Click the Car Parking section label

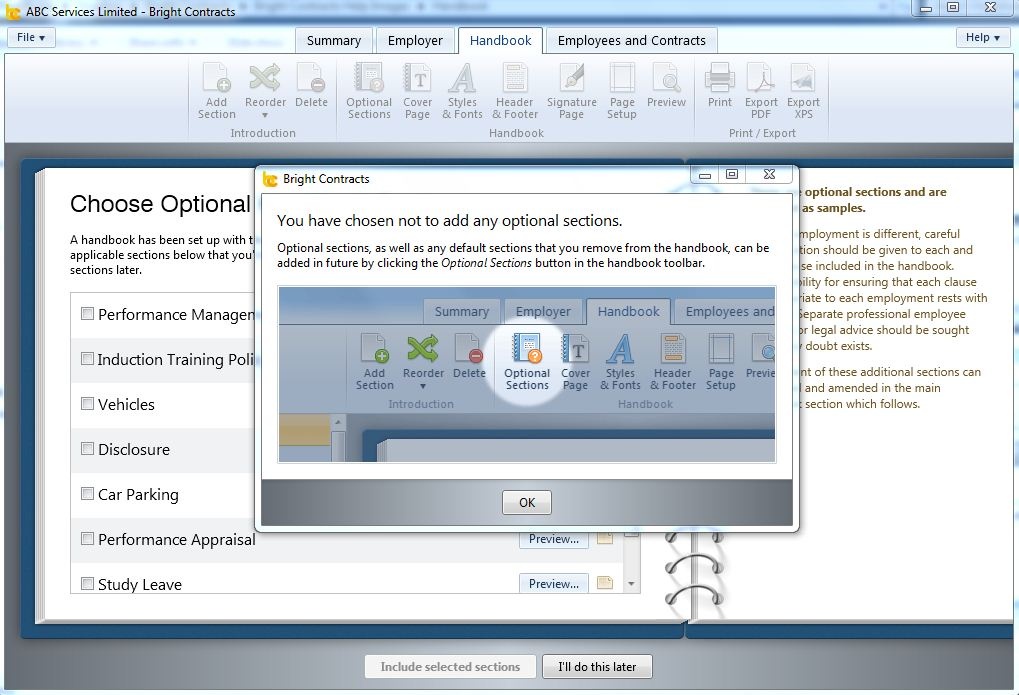tap(138, 494)
